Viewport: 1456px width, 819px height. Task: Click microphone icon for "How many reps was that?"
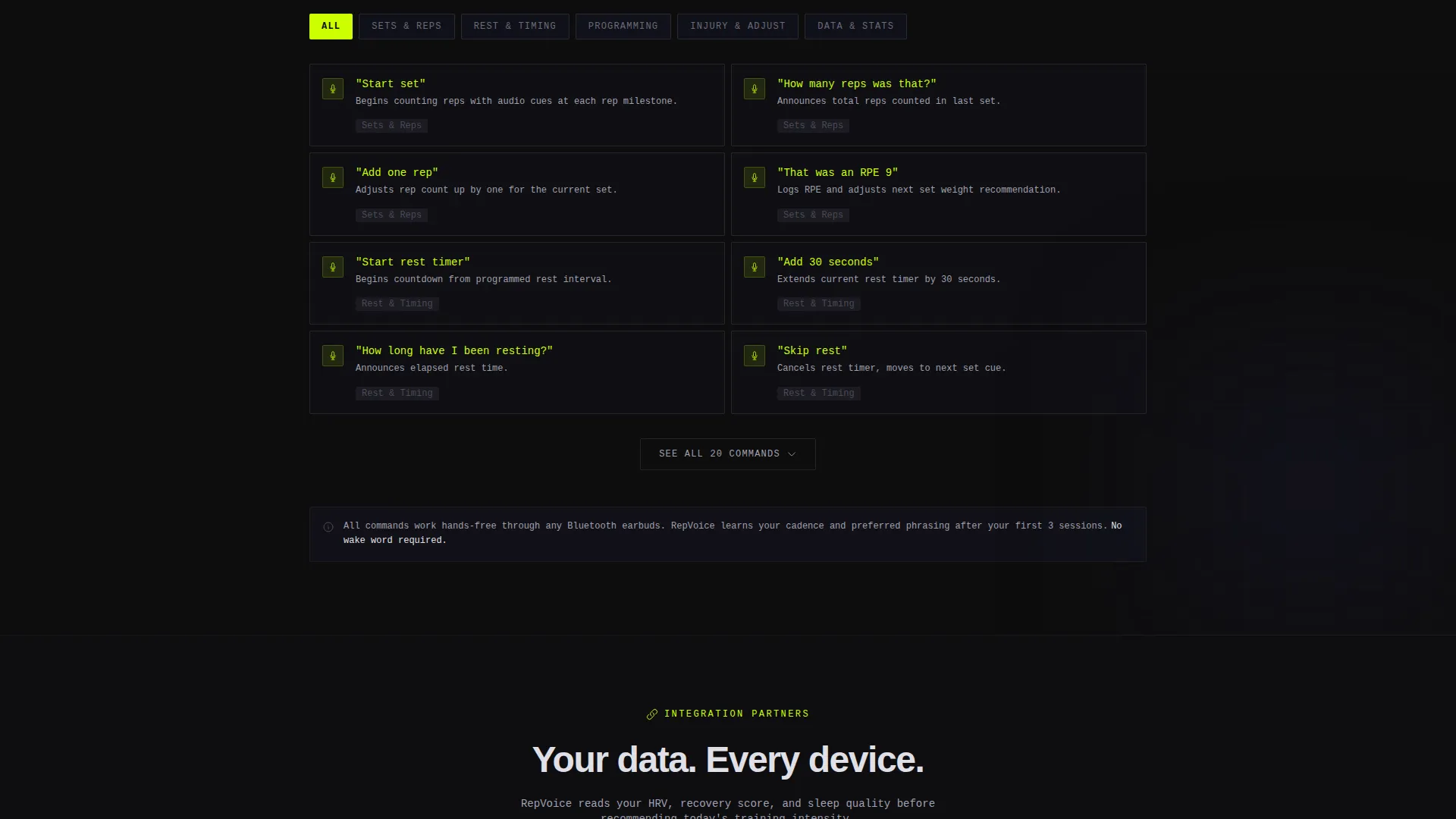[x=755, y=89]
